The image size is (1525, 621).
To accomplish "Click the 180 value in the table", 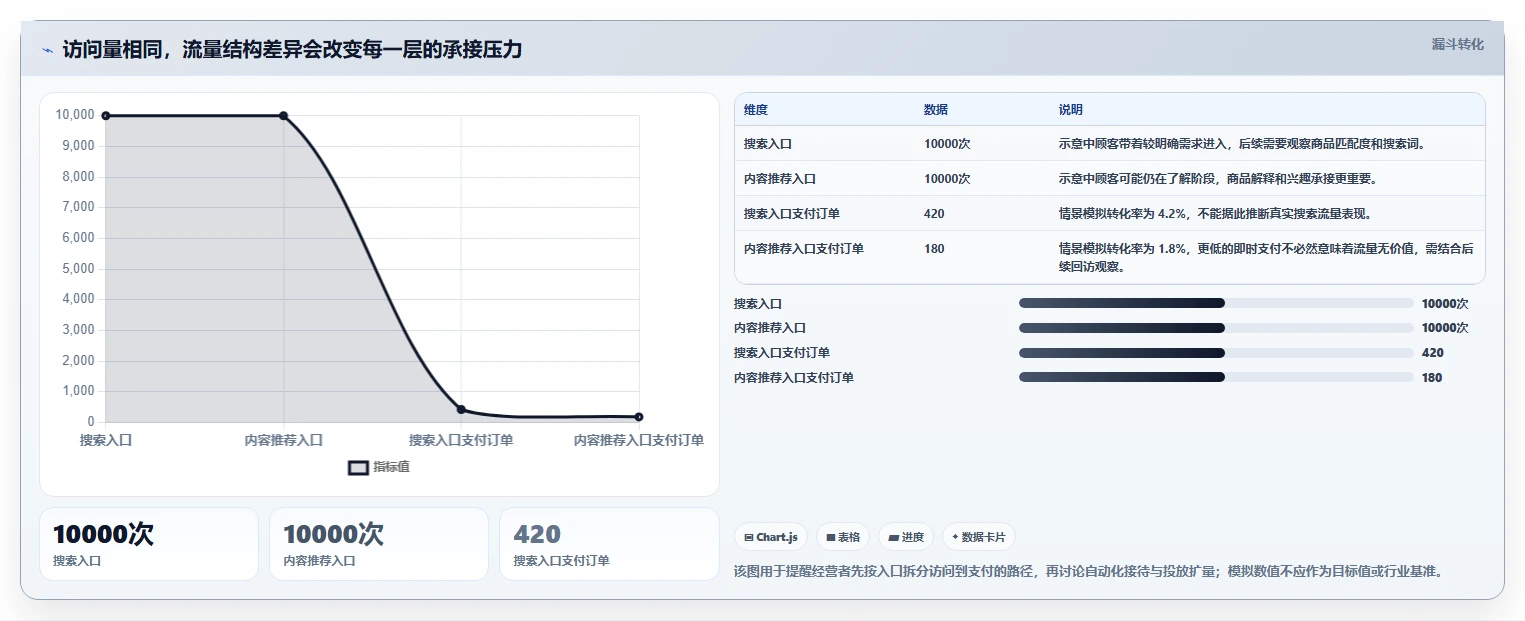I will [x=934, y=249].
